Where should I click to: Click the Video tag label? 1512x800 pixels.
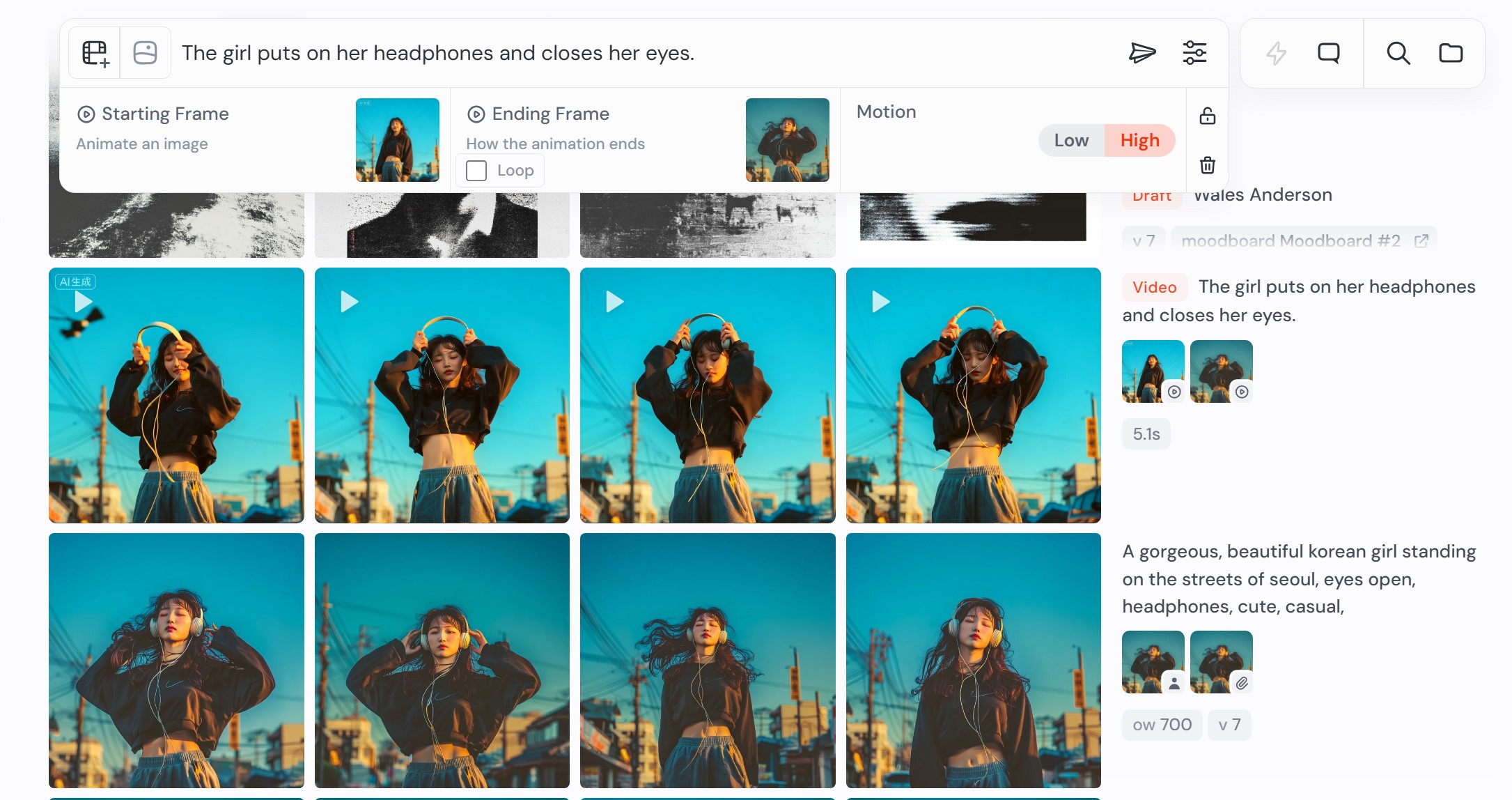click(x=1154, y=287)
